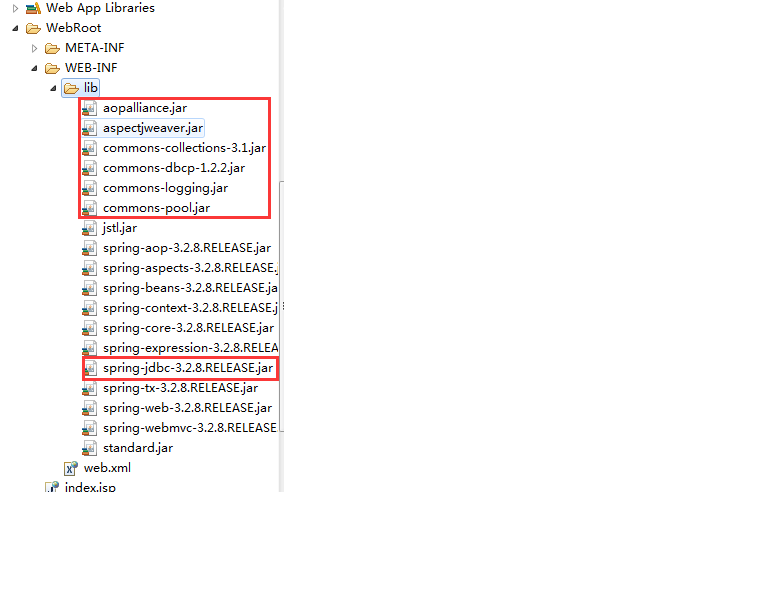This screenshot has height=614, width=768.
Task: Select the WebRoot folder label
Action: [x=73, y=28]
